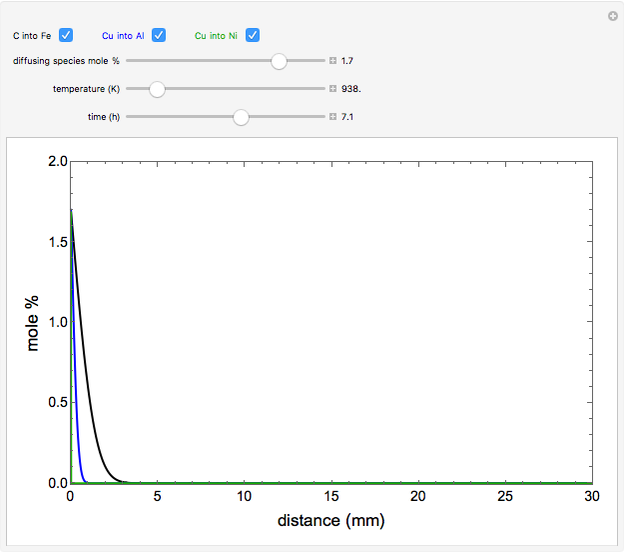Click the 7.1 time value readout

coord(347,117)
